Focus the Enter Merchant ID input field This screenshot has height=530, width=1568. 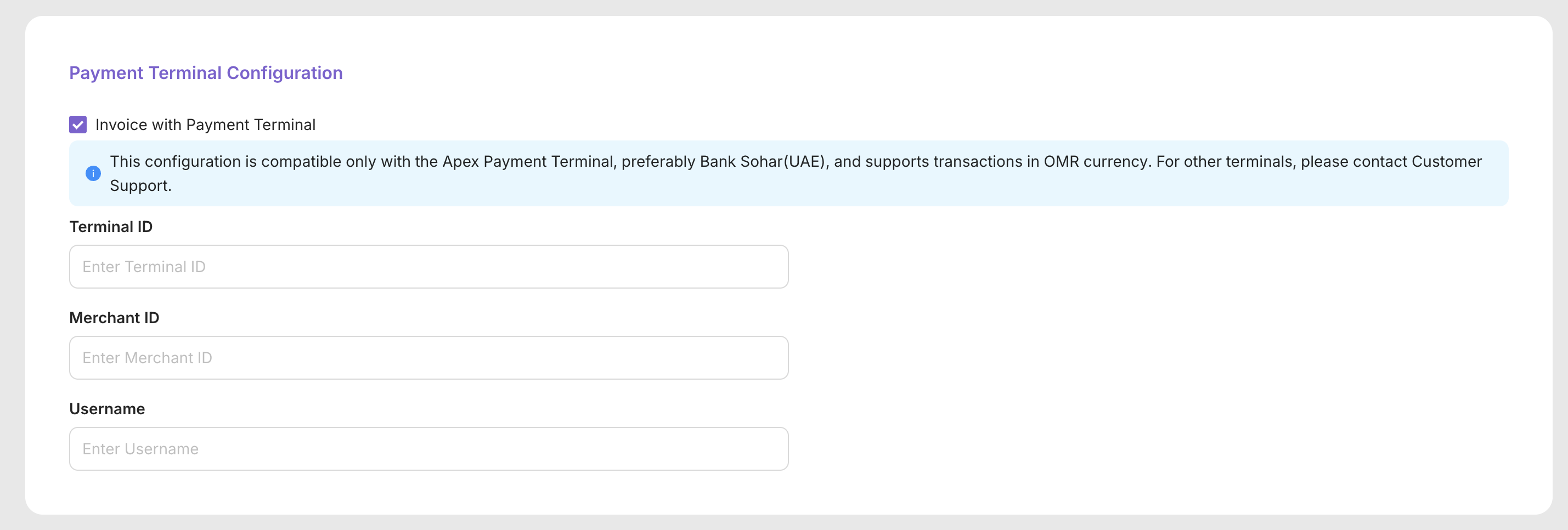click(428, 358)
